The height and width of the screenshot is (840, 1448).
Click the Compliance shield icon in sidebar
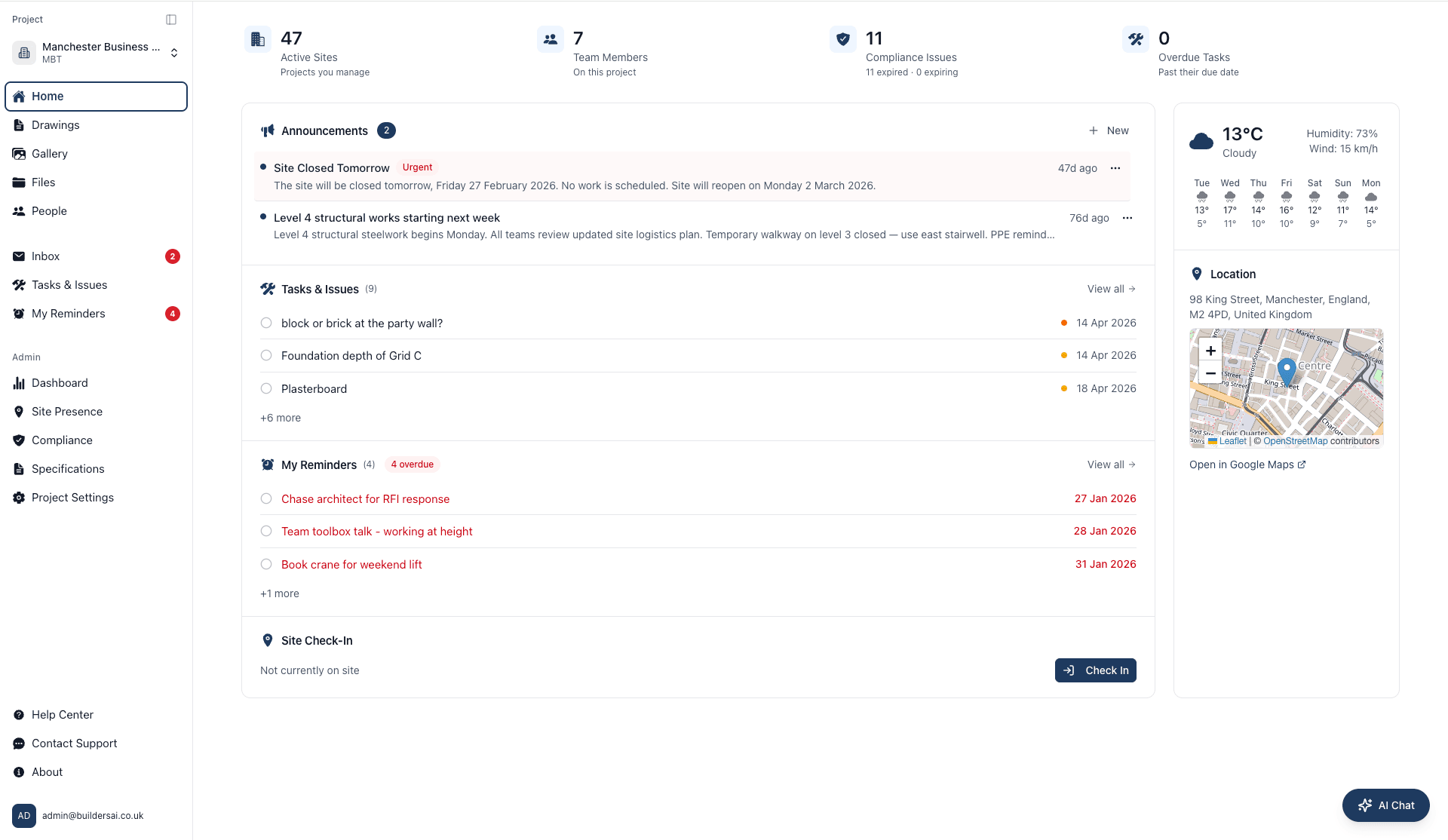coord(19,440)
